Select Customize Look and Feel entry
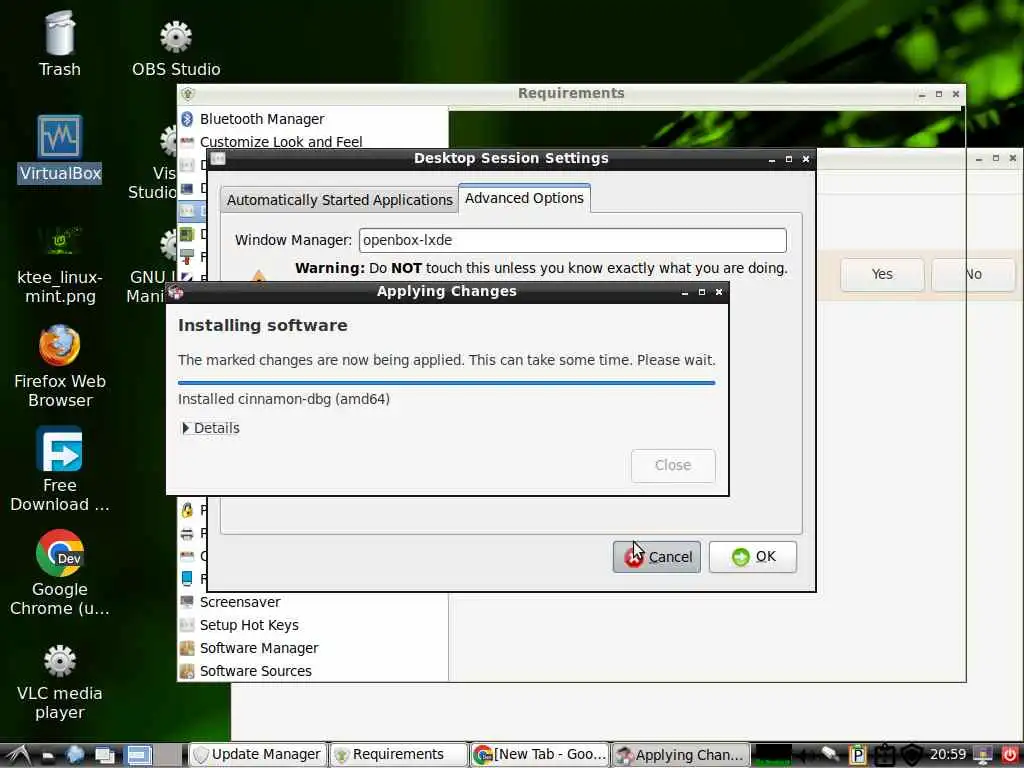Screen dimensions: 1024x768 (281, 142)
